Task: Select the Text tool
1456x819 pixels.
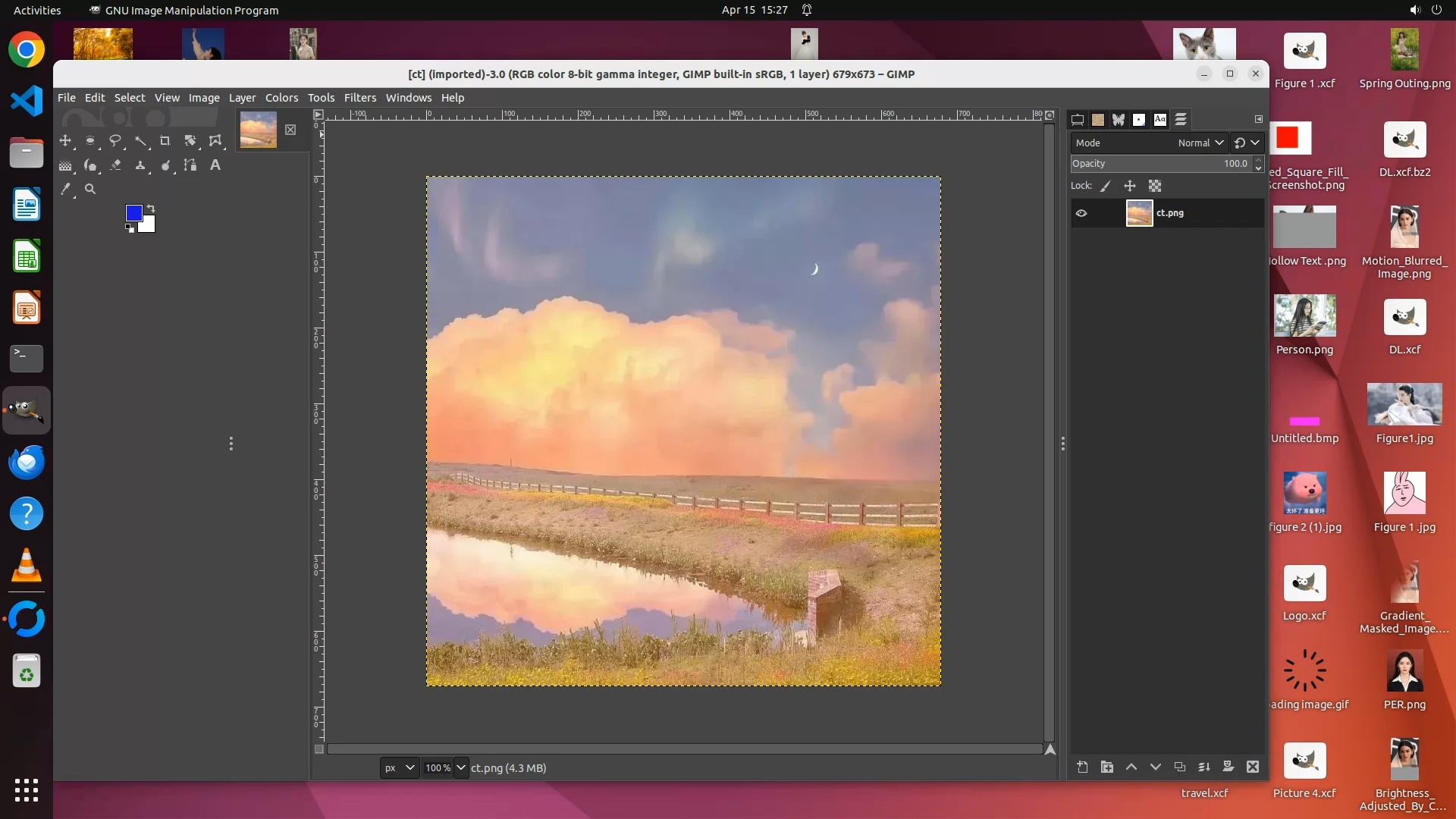Action: click(215, 165)
